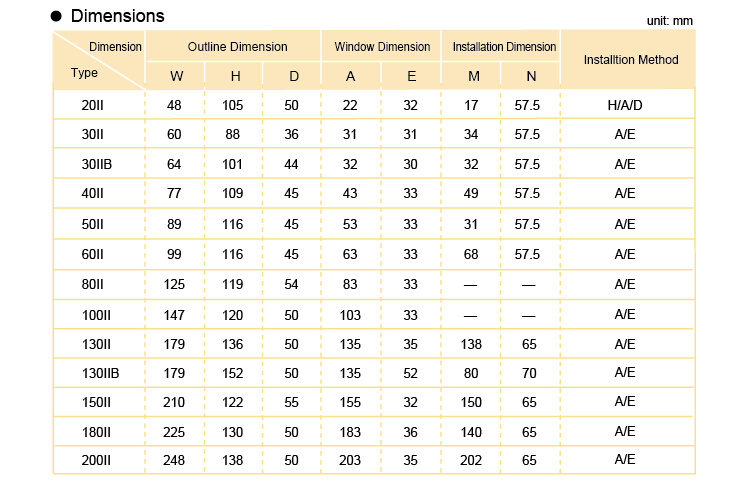Select the Window Dimension header
Screen dimensions: 751x484
(382, 46)
